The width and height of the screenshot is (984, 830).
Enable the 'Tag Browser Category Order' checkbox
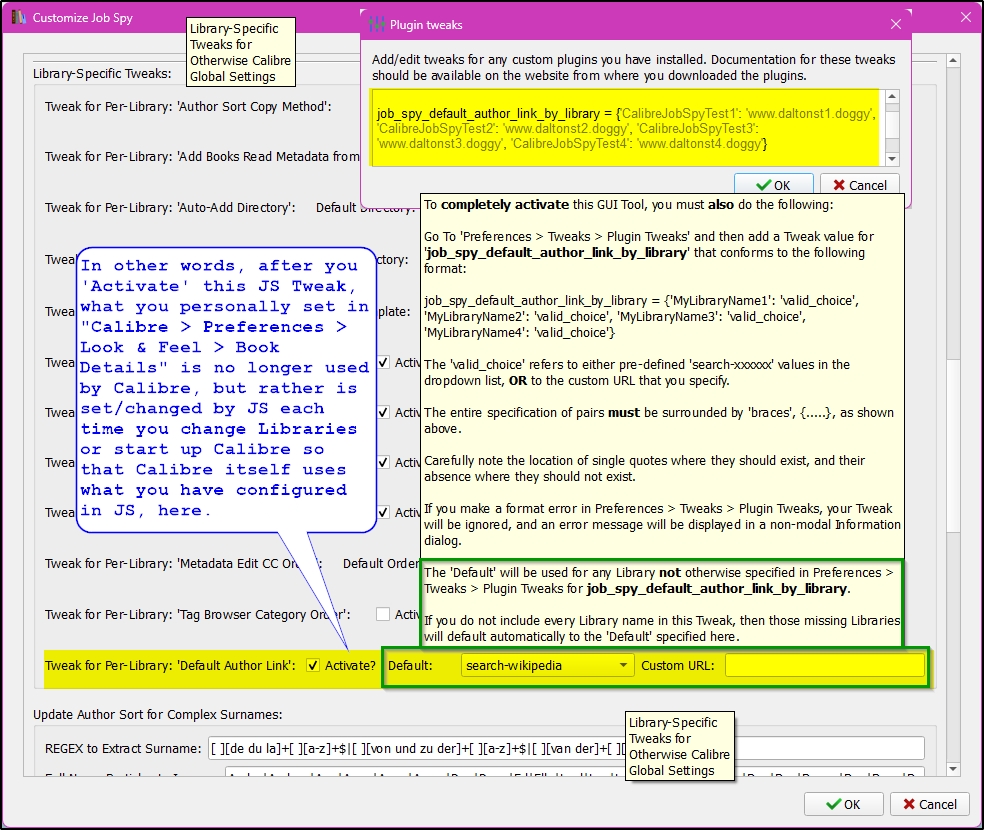tap(383, 614)
